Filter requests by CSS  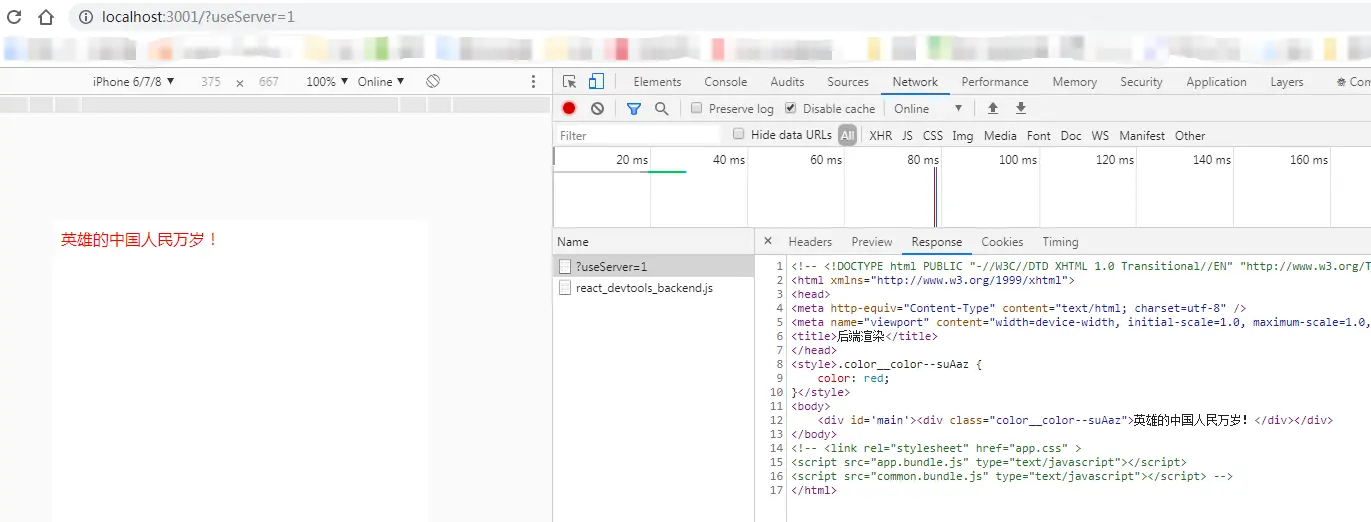[933, 135]
